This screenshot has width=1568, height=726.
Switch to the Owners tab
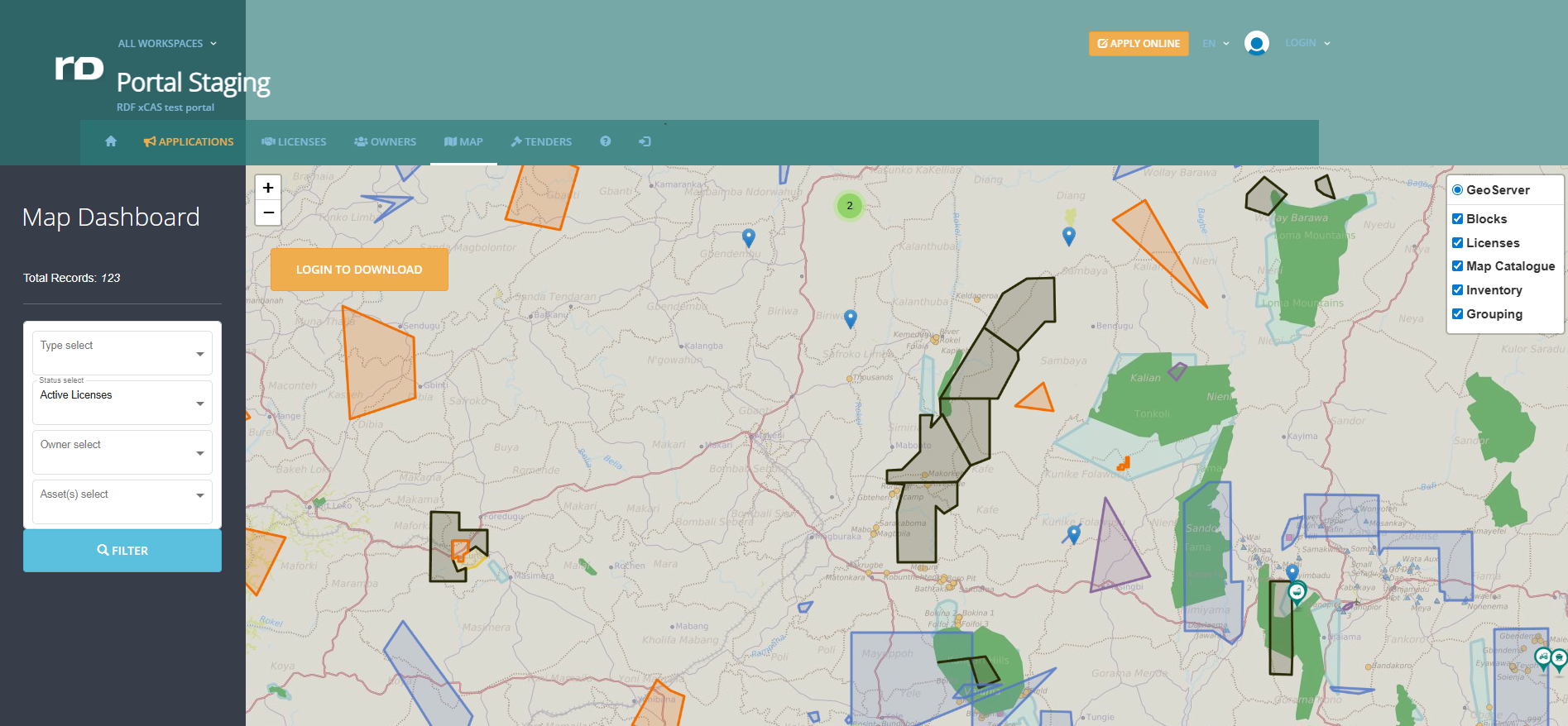click(x=386, y=141)
